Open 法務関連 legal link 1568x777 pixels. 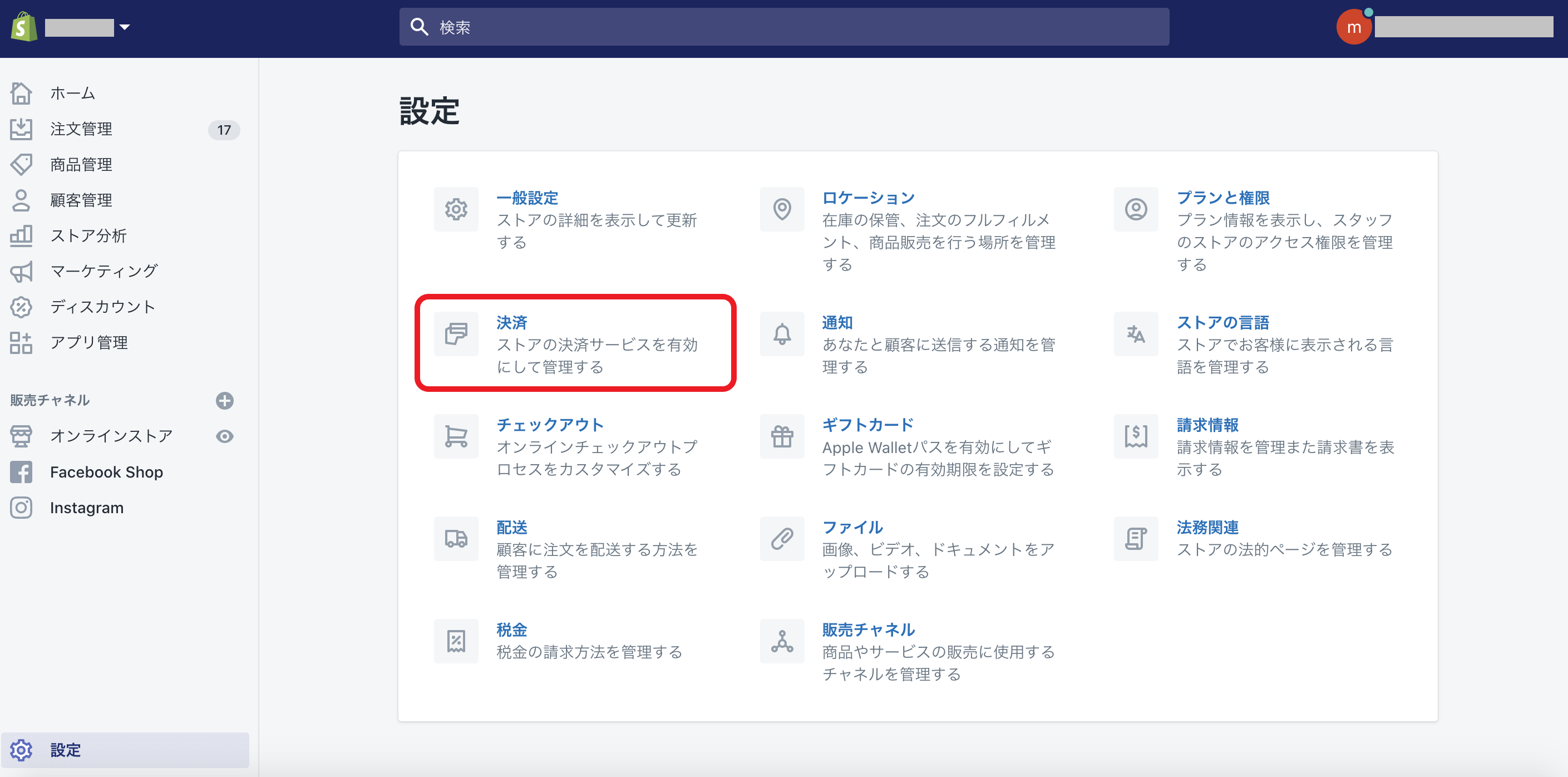(1207, 527)
